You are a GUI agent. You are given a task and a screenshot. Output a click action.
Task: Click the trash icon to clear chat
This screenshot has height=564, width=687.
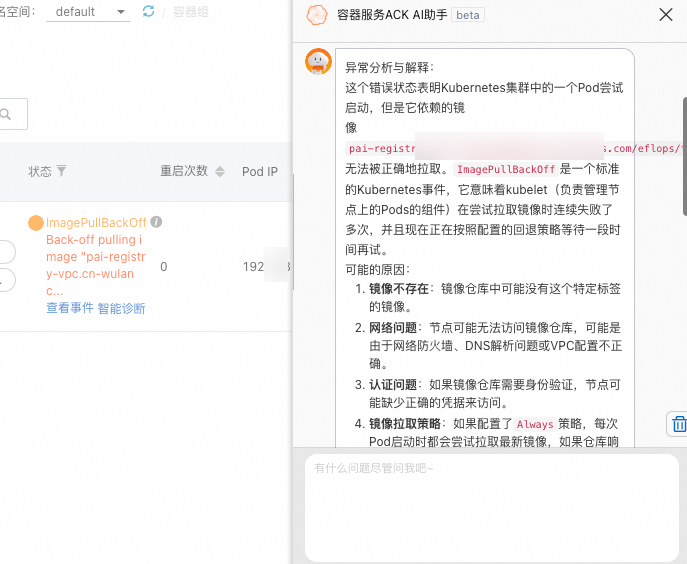679,424
